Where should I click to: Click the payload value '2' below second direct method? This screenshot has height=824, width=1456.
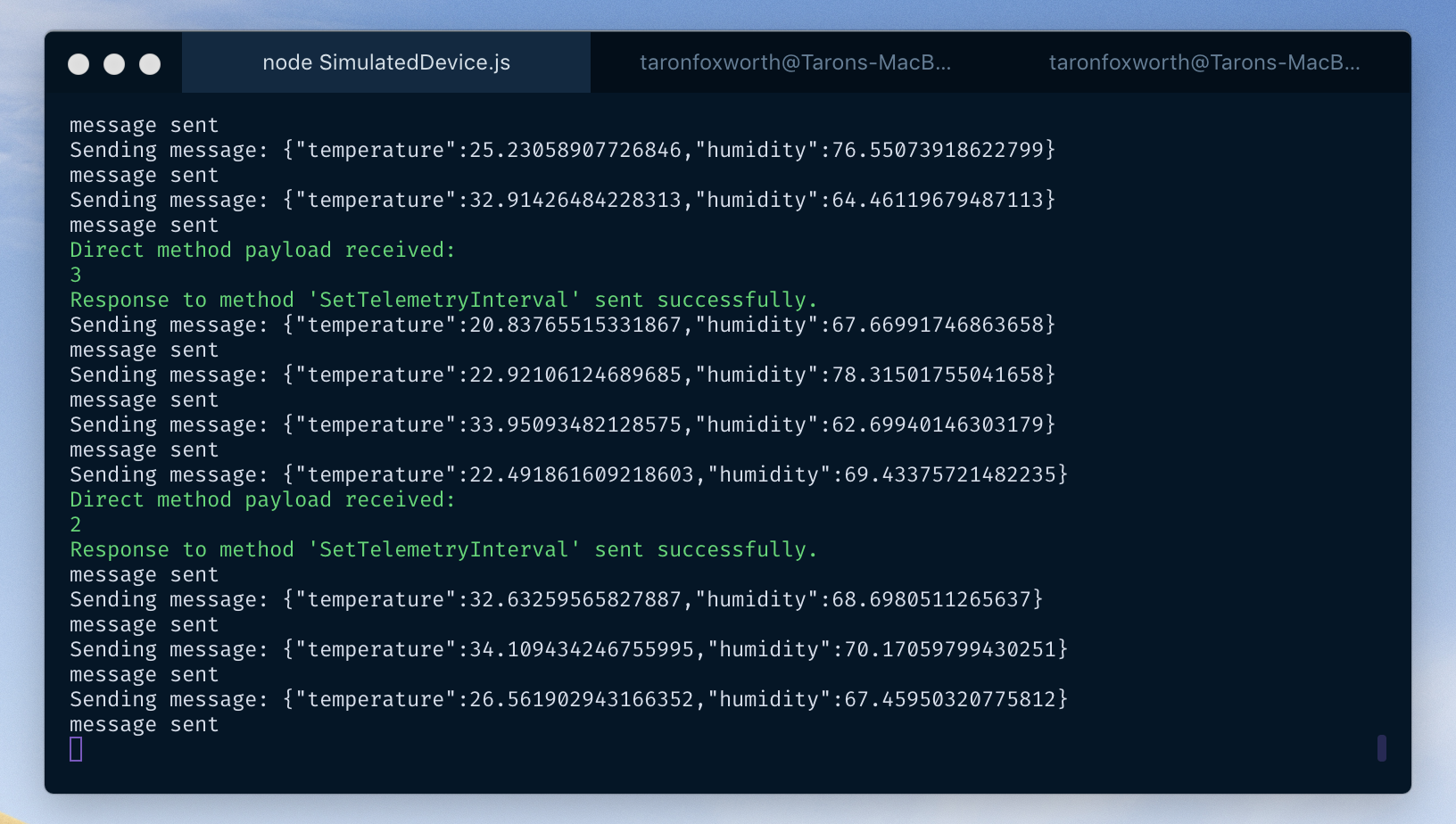pos(75,524)
